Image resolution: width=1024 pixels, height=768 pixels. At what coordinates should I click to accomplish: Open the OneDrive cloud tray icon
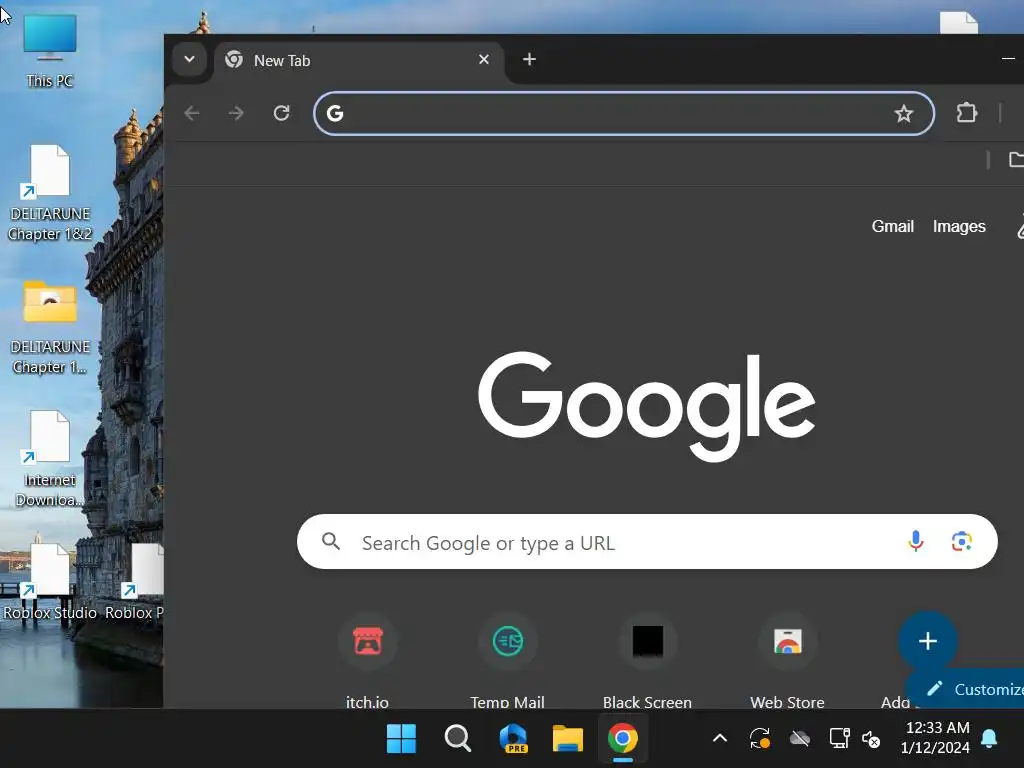[799, 739]
